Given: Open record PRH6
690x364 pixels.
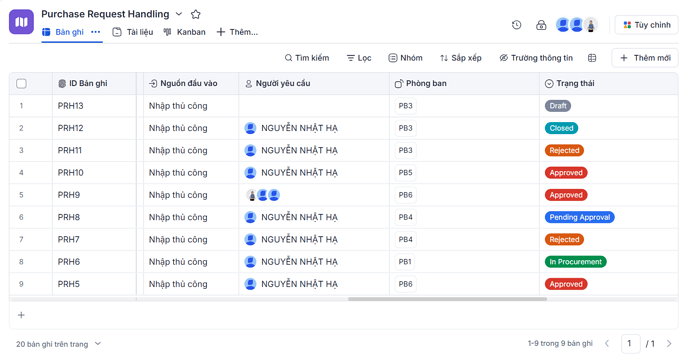Looking at the screenshot, I should pyautogui.click(x=69, y=262).
